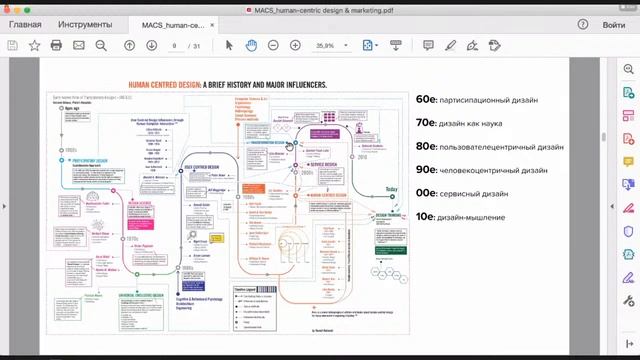Screen dimensions: 640x360
Task: Go to the previous page arrow
Action: pos(129,45)
